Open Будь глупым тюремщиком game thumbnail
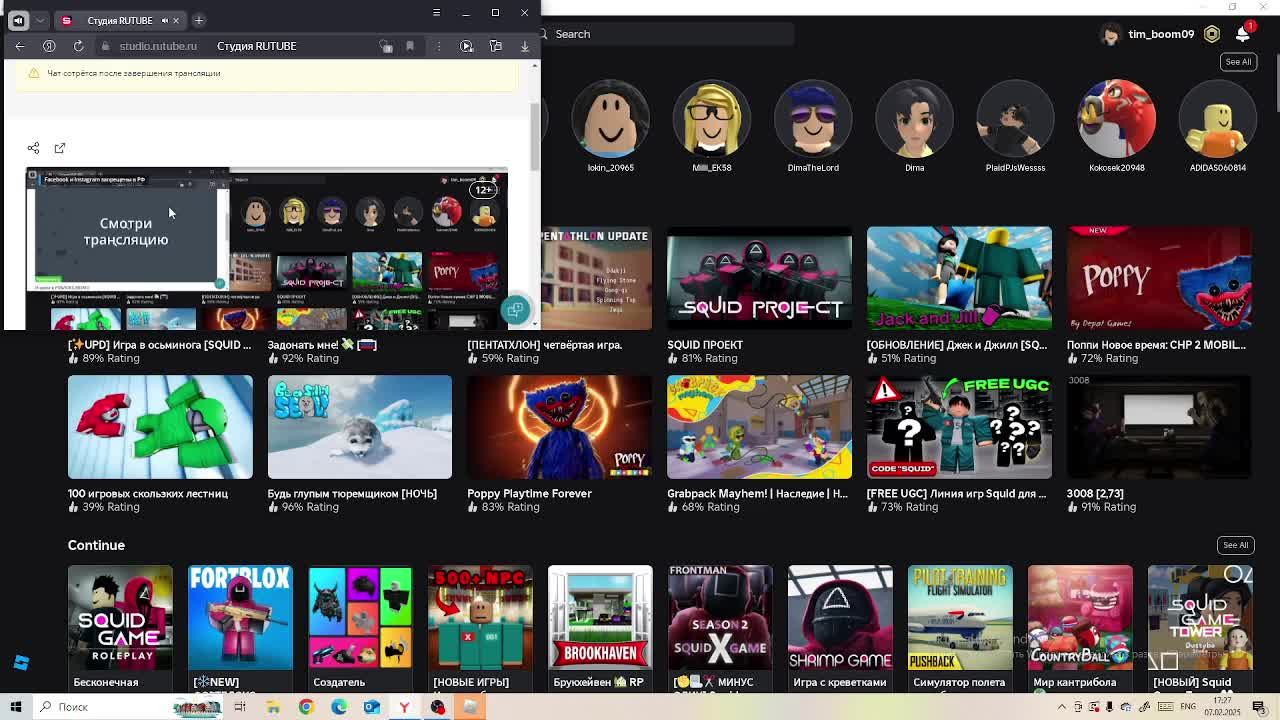Image resolution: width=1280 pixels, height=720 pixels. 360,427
